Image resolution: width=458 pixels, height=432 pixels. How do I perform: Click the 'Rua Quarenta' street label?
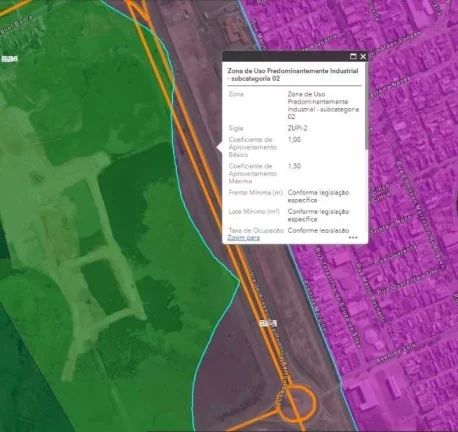(x=396, y=254)
